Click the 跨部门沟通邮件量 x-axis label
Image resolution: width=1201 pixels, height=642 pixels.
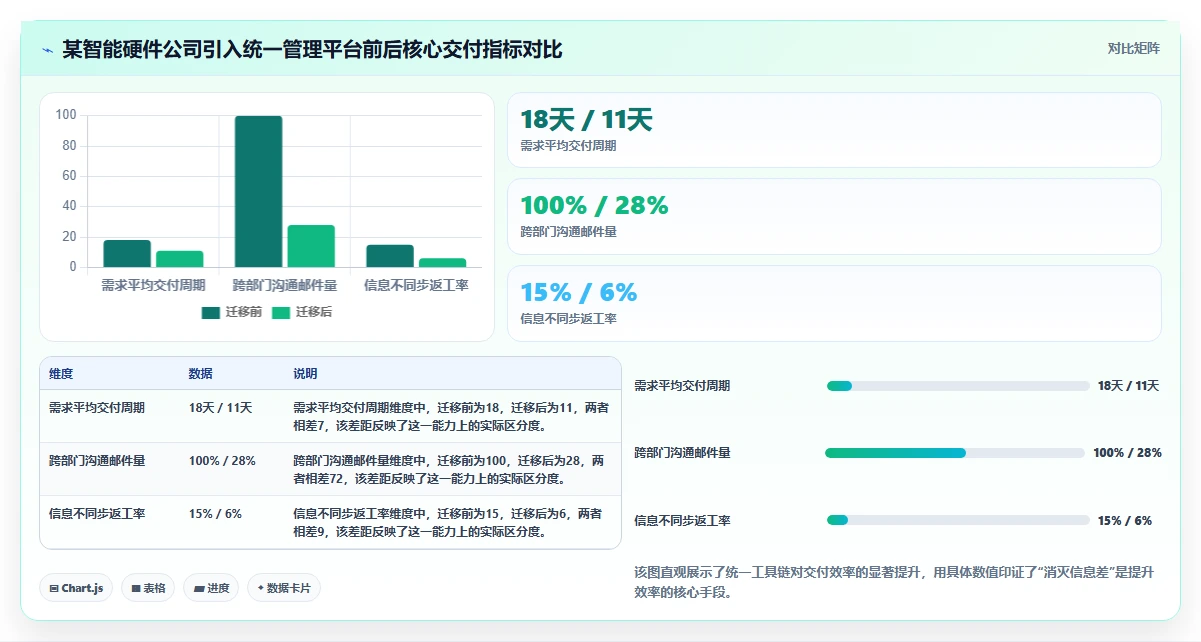285,285
